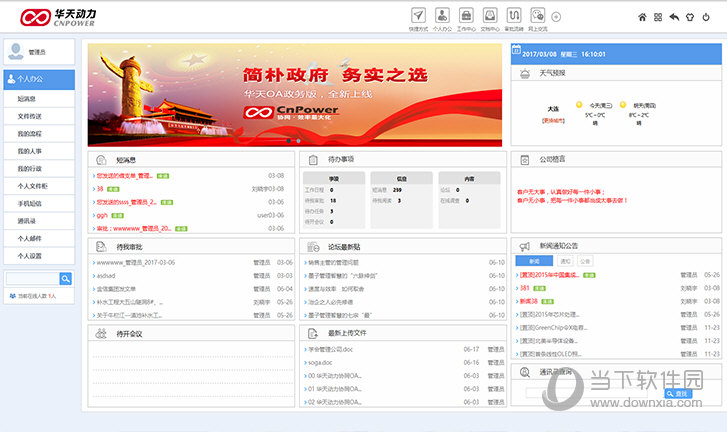Open the 个人办公 person icon in top toolbar
This screenshot has height=432, width=727.
point(442,15)
